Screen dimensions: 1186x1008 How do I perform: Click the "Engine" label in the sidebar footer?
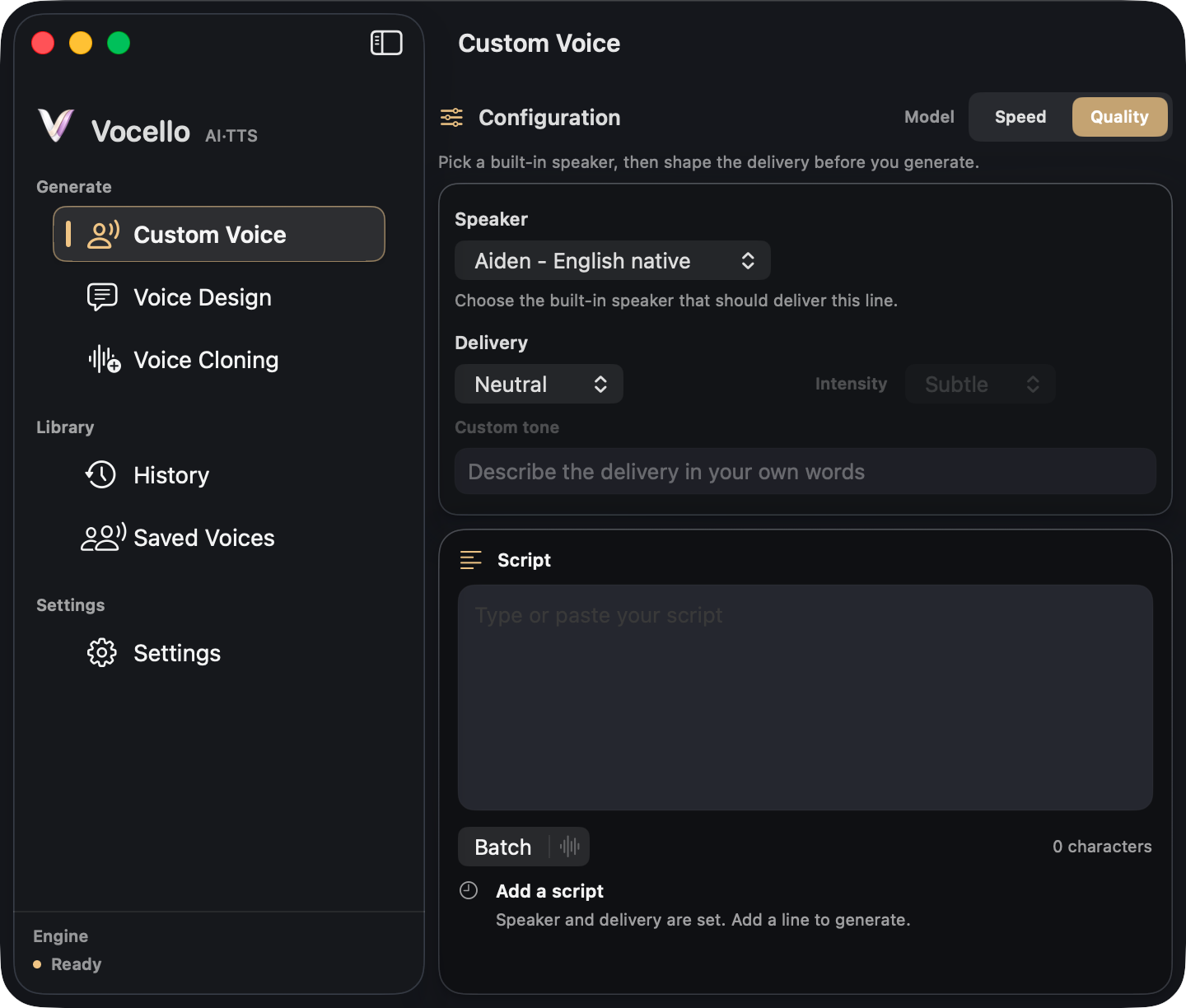pyautogui.click(x=60, y=936)
